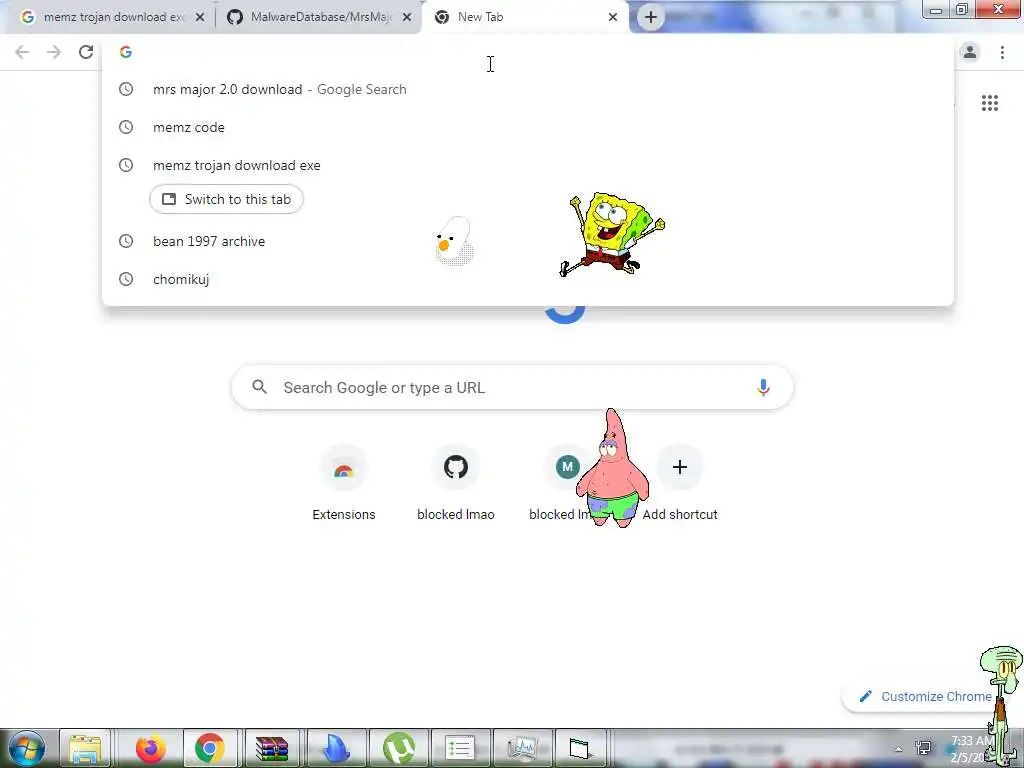This screenshot has height=768, width=1024.
Task: Choose the 'memz trojan download exe' suggestion
Action: point(528,165)
